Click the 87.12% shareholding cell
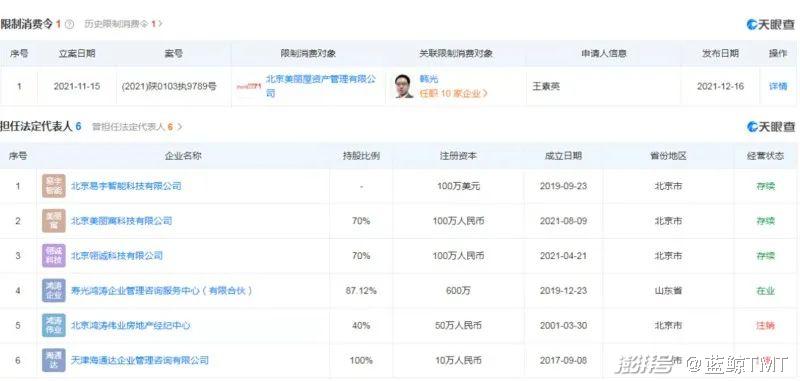800x381 pixels. [x=361, y=291]
